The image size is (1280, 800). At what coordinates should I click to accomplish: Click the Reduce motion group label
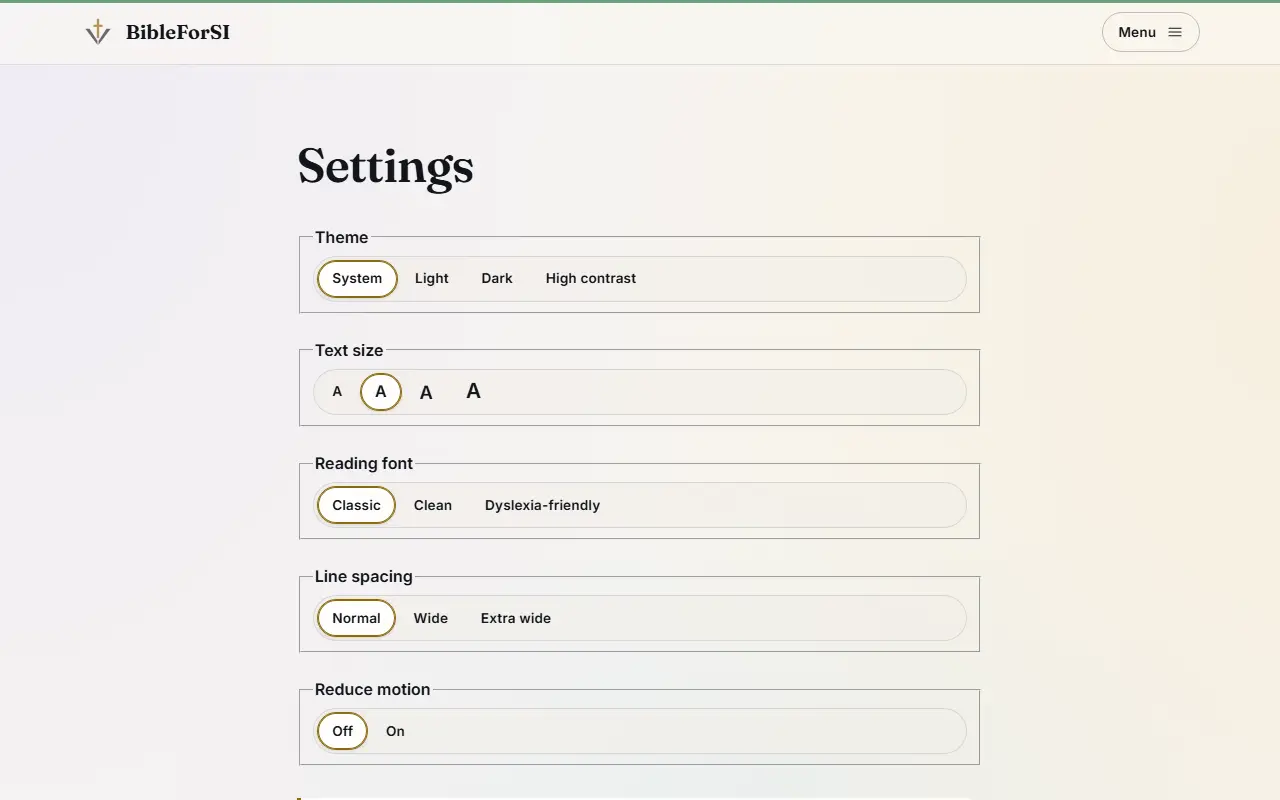[x=372, y=689]
